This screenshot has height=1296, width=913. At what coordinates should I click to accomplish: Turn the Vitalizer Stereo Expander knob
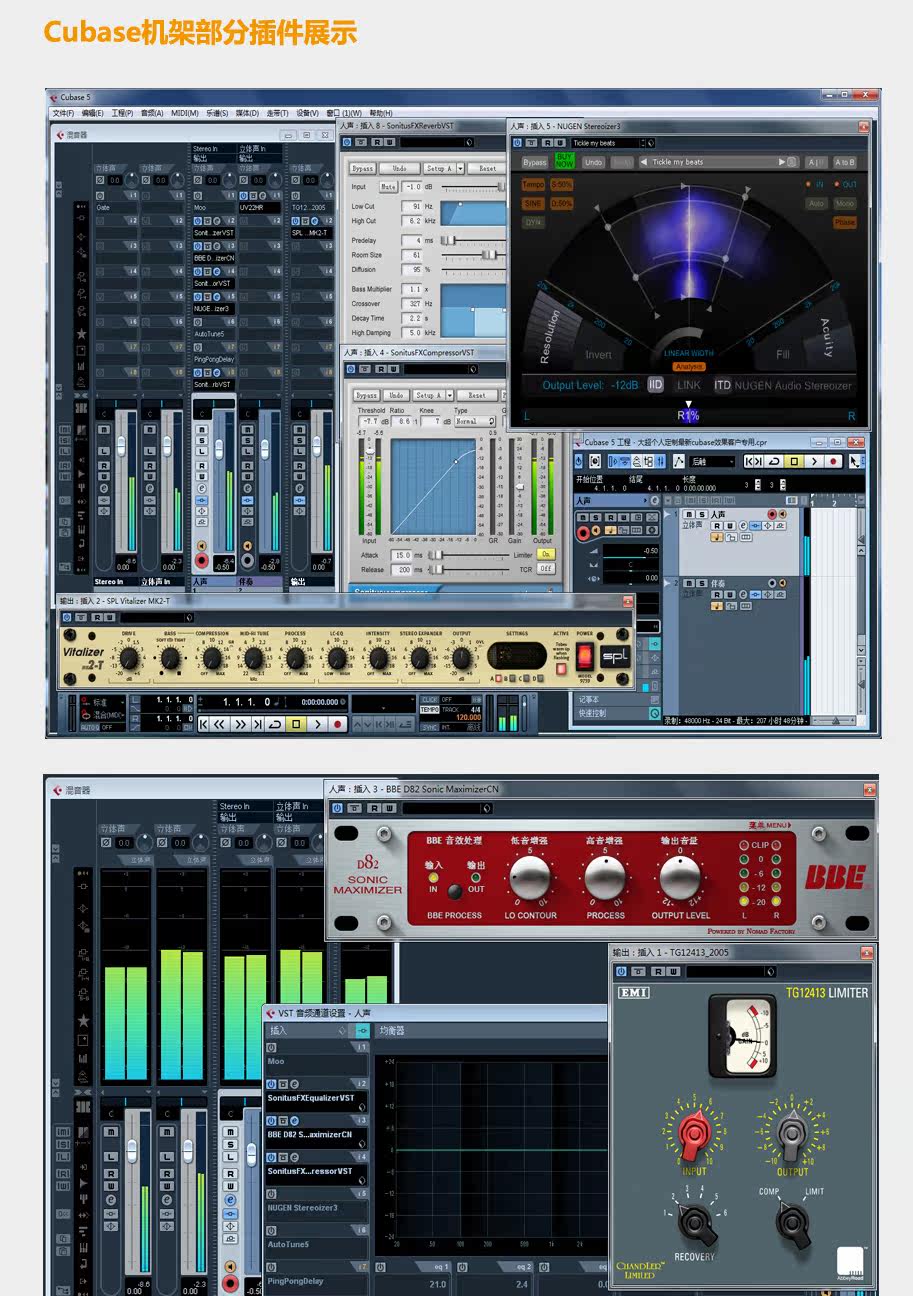(420, 658)
